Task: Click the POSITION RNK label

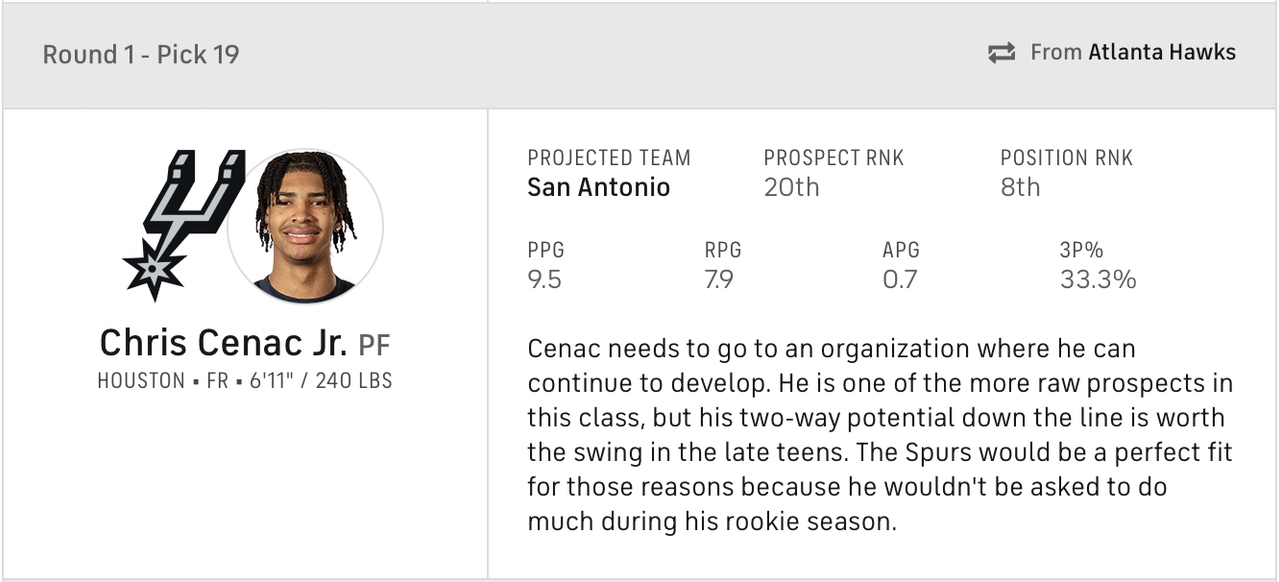Action: pos(1066,158)
